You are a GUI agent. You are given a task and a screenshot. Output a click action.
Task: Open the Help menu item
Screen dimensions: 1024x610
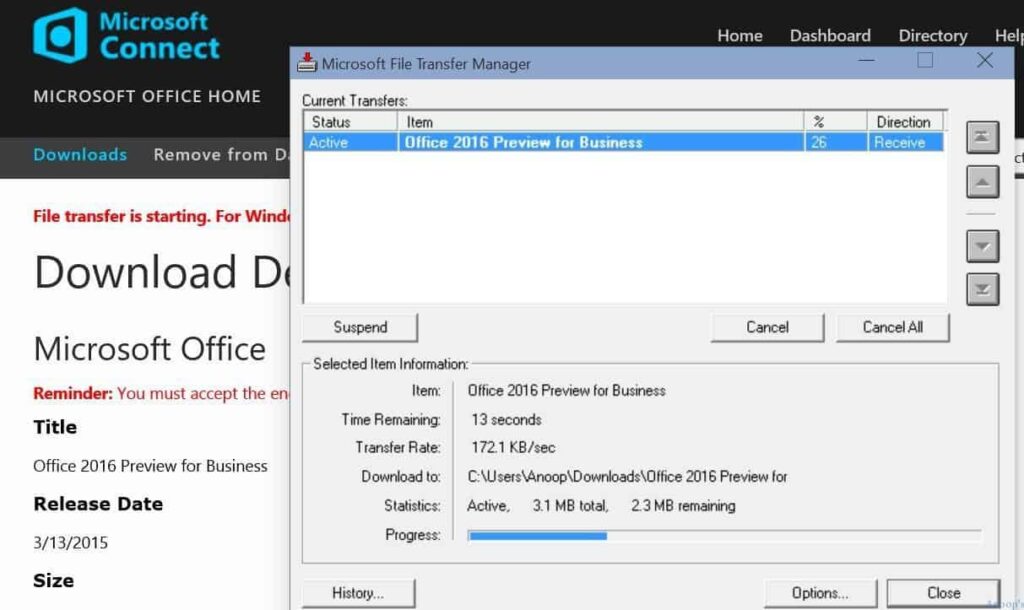tap(1007, 35)
